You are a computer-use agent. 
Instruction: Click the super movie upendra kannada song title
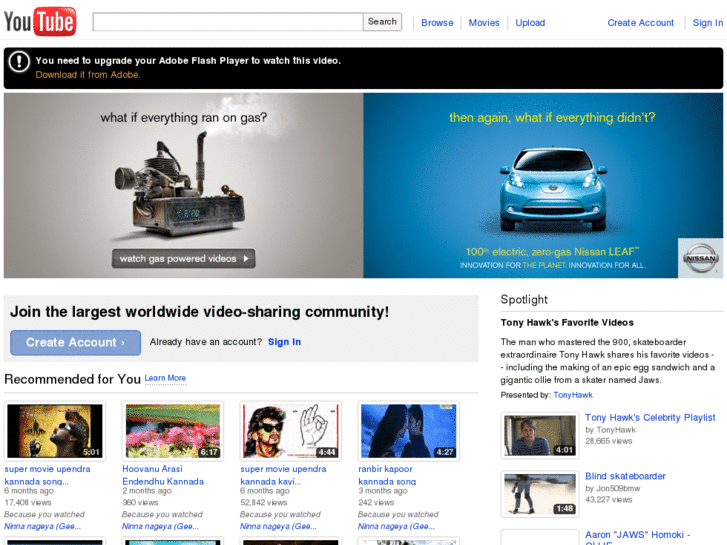47,475
